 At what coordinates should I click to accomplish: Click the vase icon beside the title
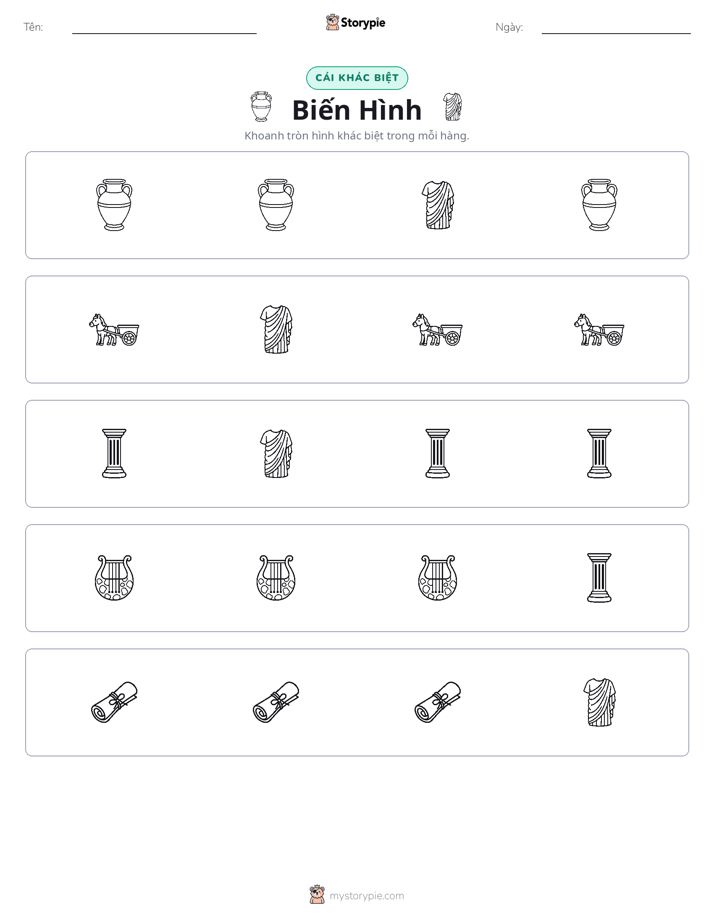(x=261, y=107)
